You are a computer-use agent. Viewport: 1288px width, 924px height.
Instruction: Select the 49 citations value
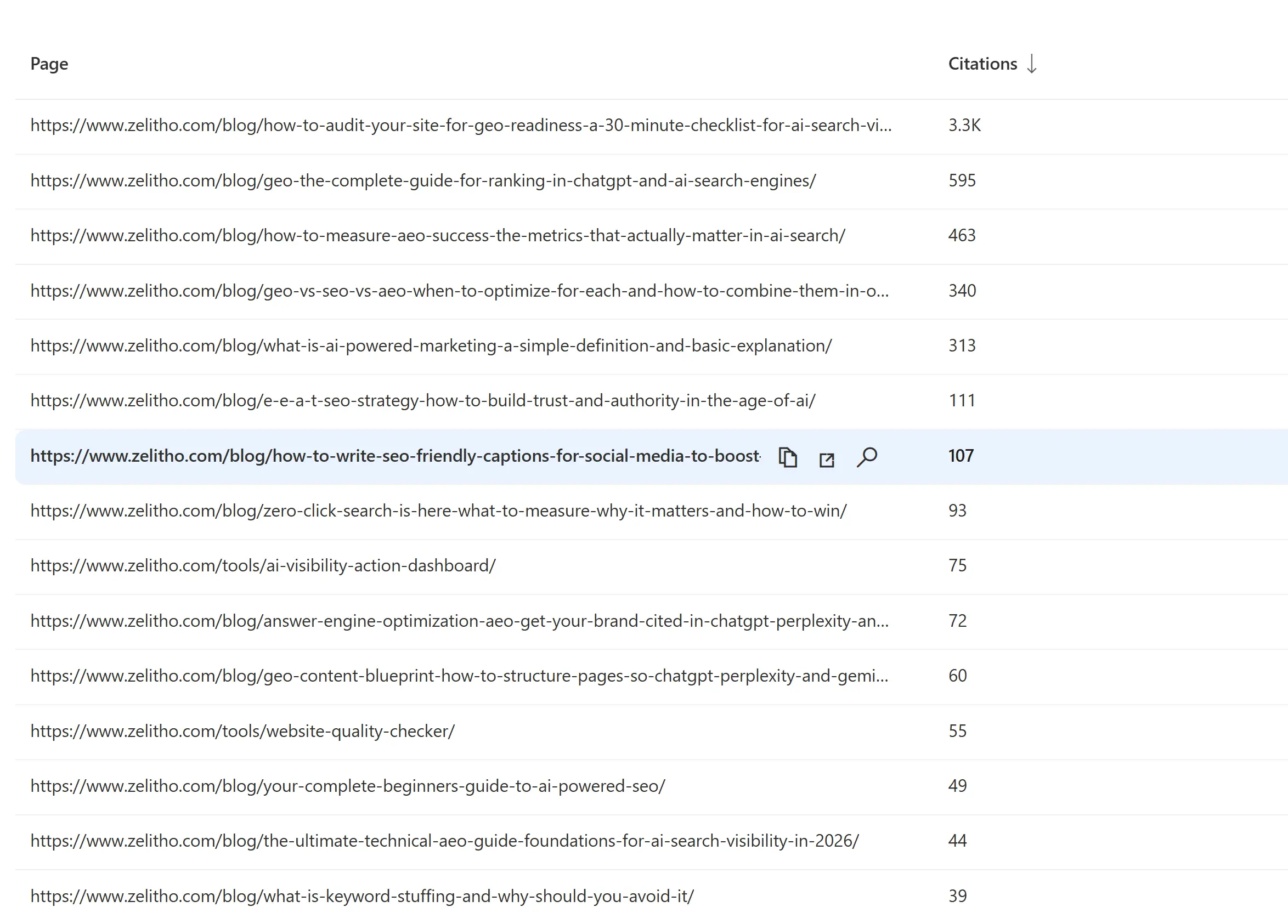(957, 786)
